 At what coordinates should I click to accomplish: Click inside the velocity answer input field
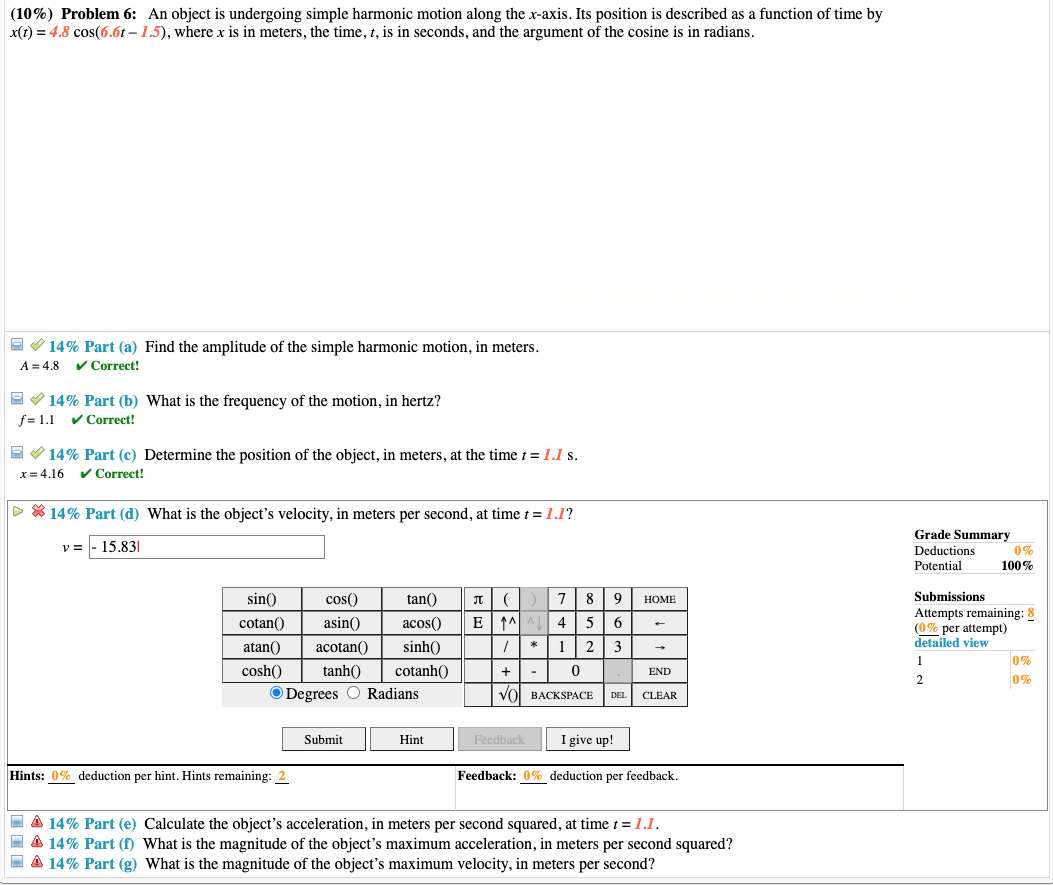click(207, 547)
